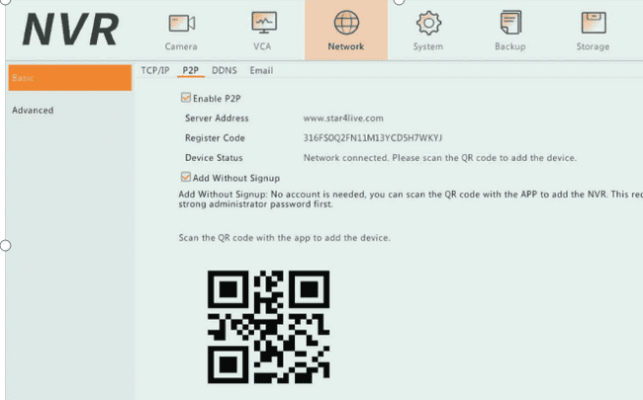
Task: Disable the Enable P2P checkbox
Action: coord(185,98)
